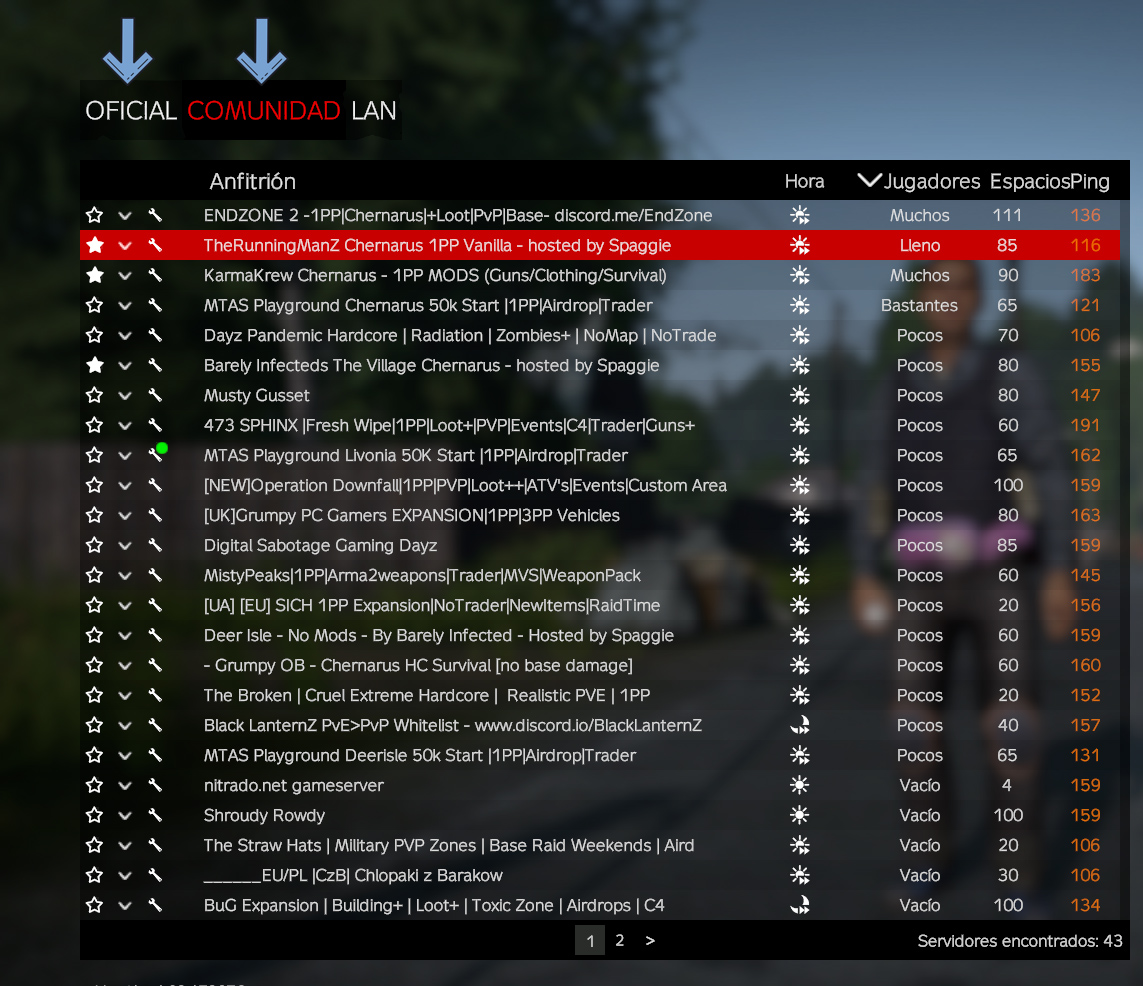This screenshot has width=1143, height=986.
Task: Open the LAN servers tab
Action: 373,111
